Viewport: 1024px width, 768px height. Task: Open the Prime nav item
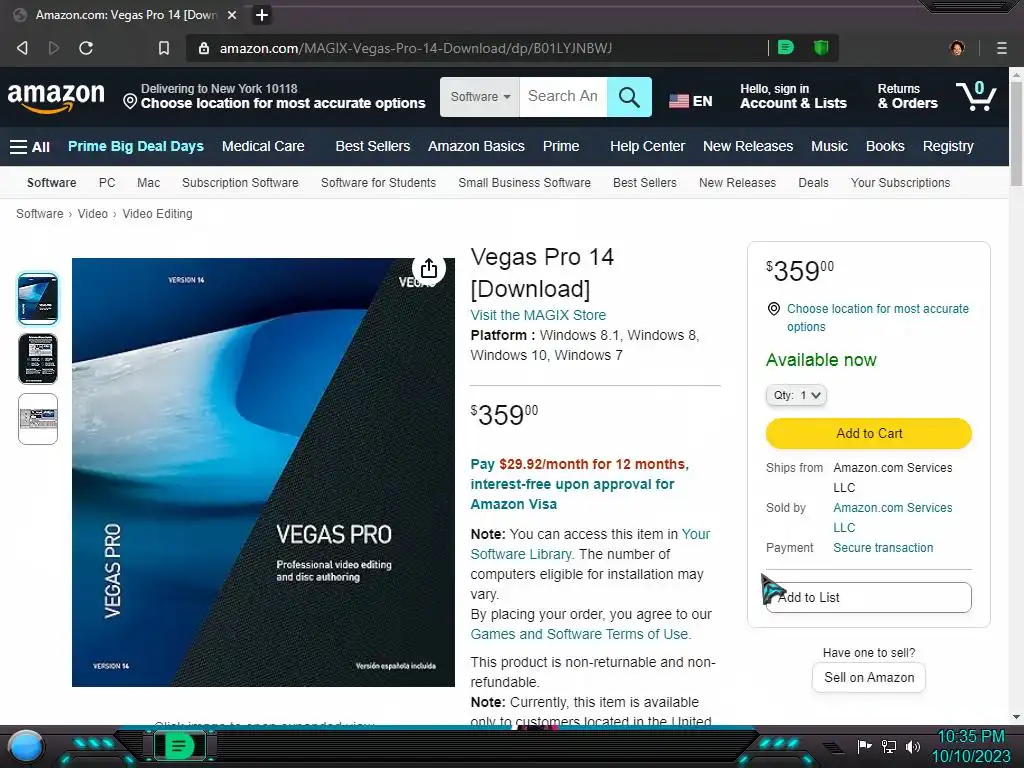561,146
